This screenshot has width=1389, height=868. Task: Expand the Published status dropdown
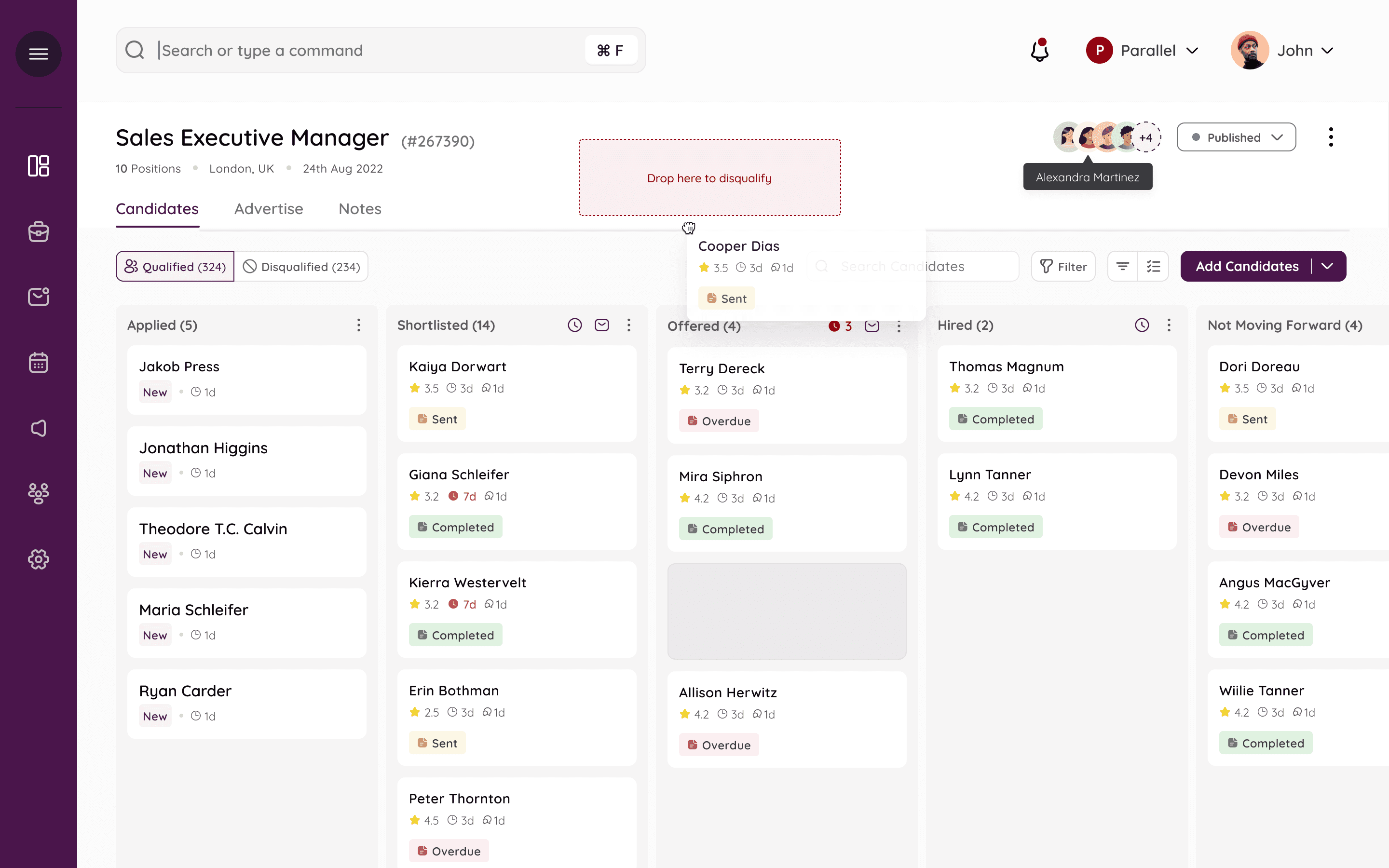[x=1236, y=137]
